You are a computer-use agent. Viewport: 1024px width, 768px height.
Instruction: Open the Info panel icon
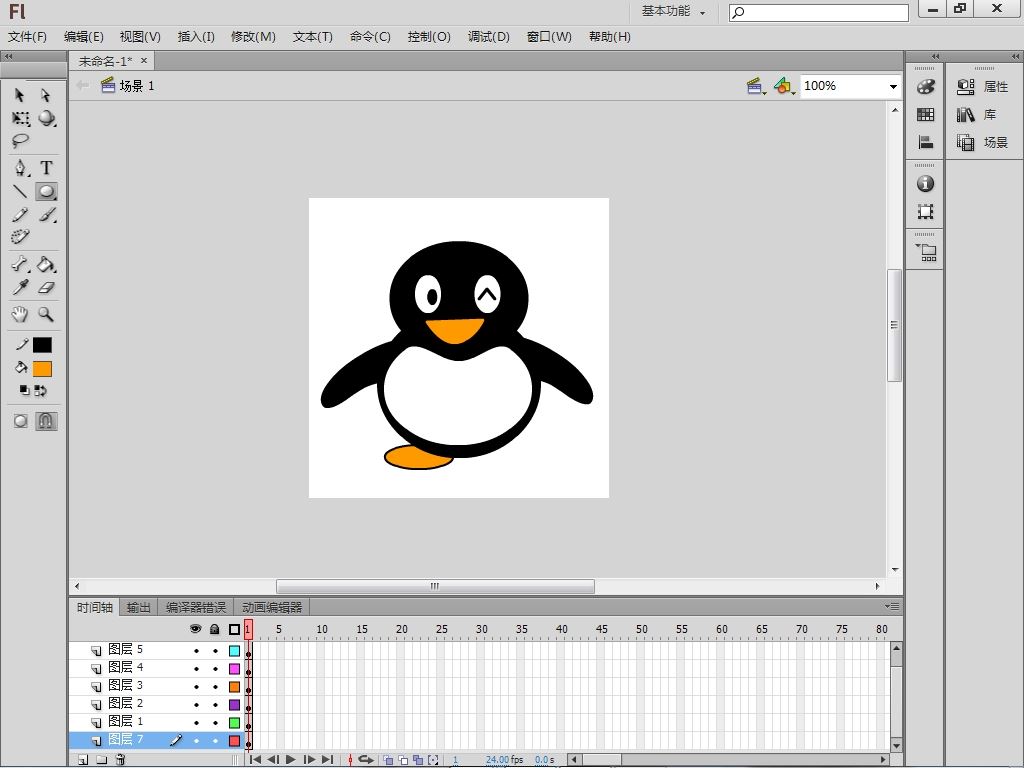click(925, 184)
